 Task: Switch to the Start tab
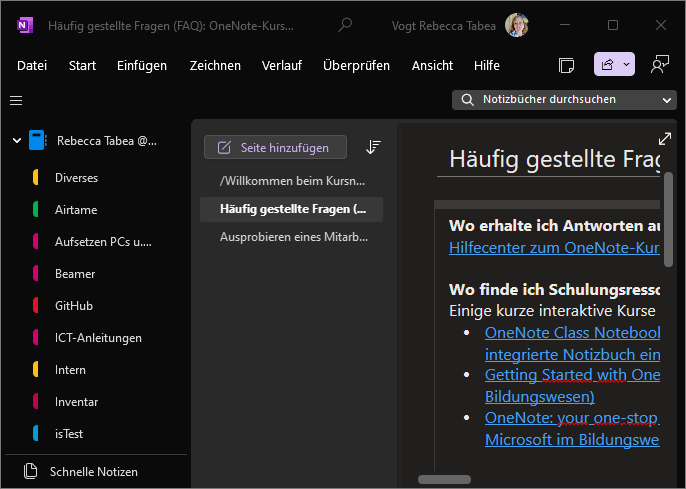click(82, 66)
